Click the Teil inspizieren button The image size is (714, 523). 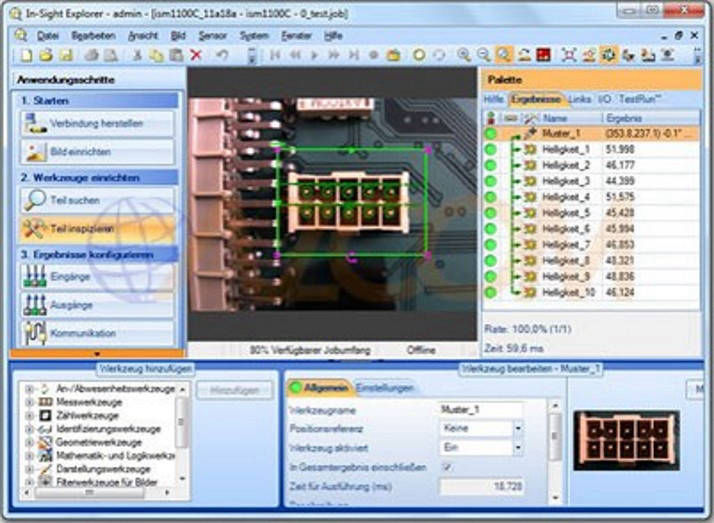(x=97, y=229)
